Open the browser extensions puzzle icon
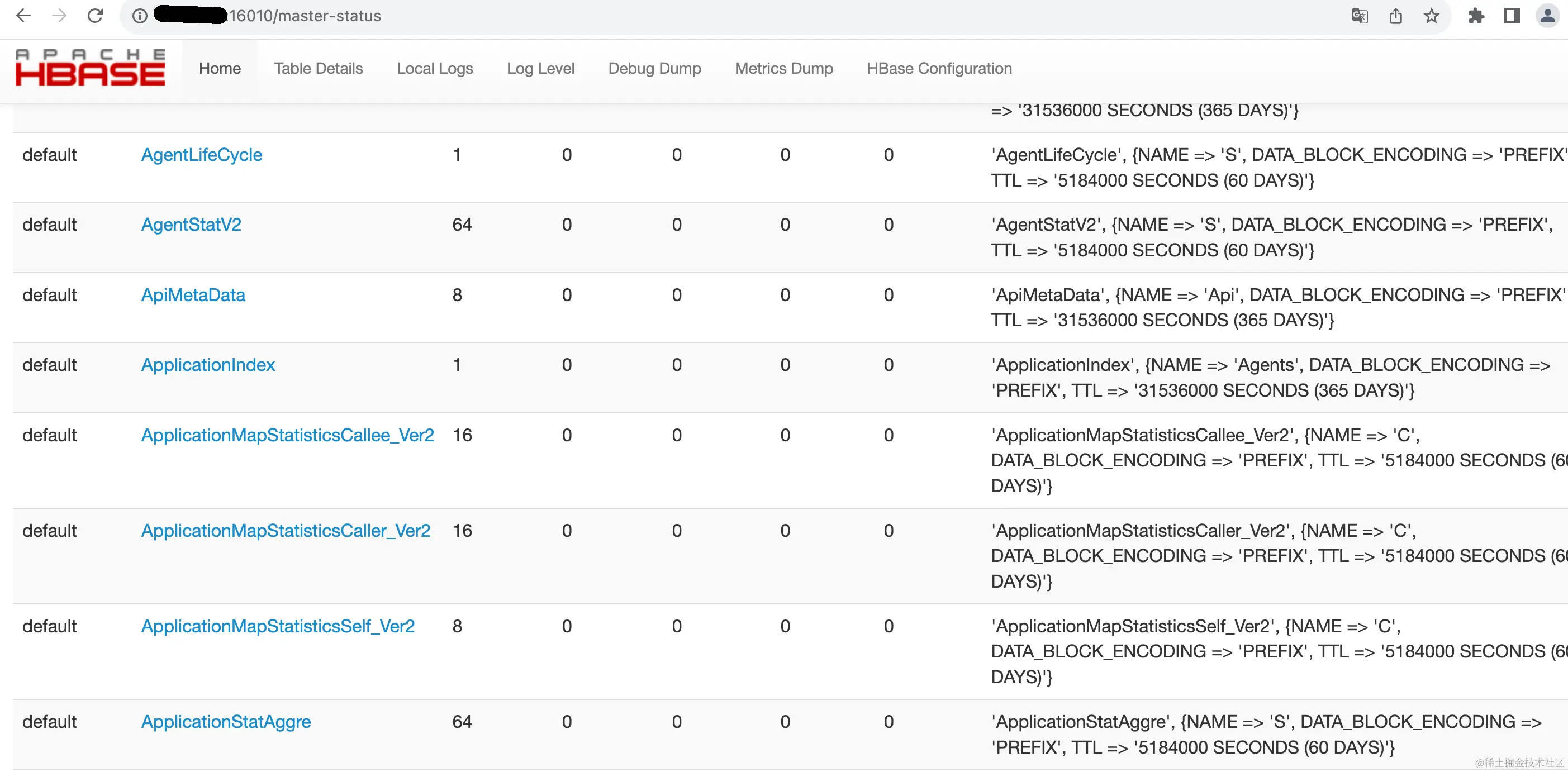The height and width of the screenshot is (772, 1568). [x=1476, y=16]
